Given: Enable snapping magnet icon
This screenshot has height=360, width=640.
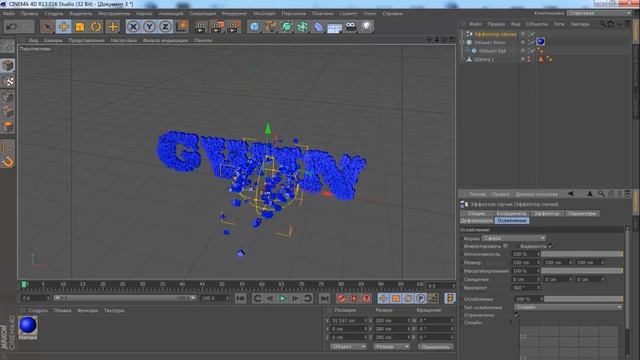Looking at the screenshot, I should (x=8, y=162).
